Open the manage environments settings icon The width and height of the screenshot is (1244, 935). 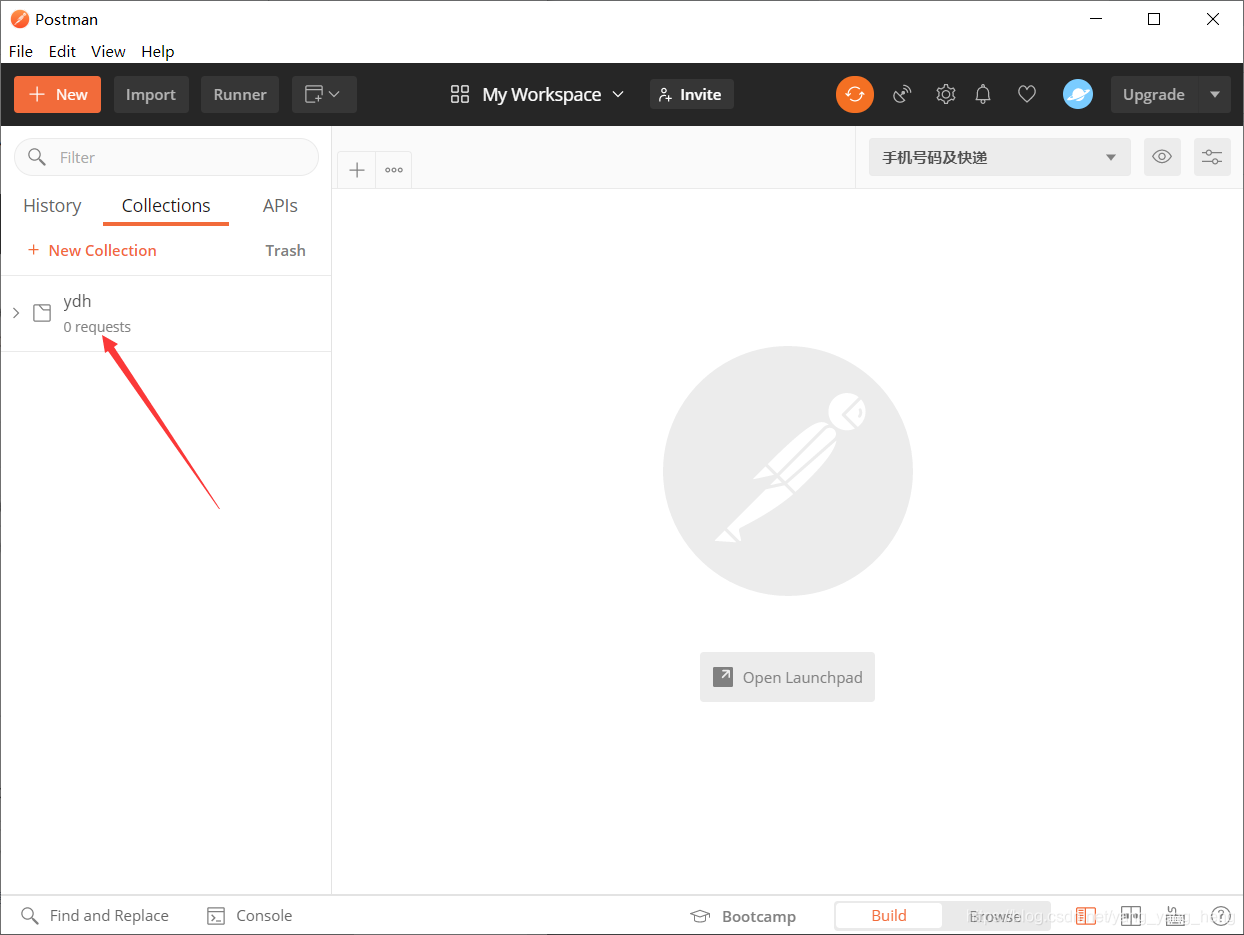pos(1212,157)
